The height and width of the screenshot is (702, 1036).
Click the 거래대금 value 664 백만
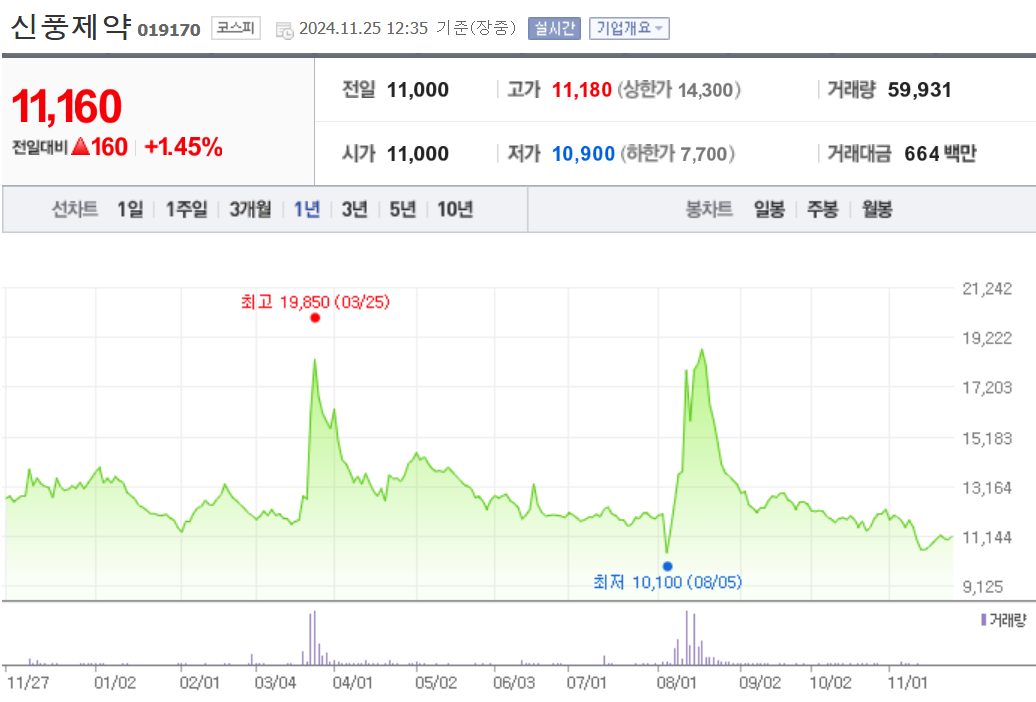(940, 154)
